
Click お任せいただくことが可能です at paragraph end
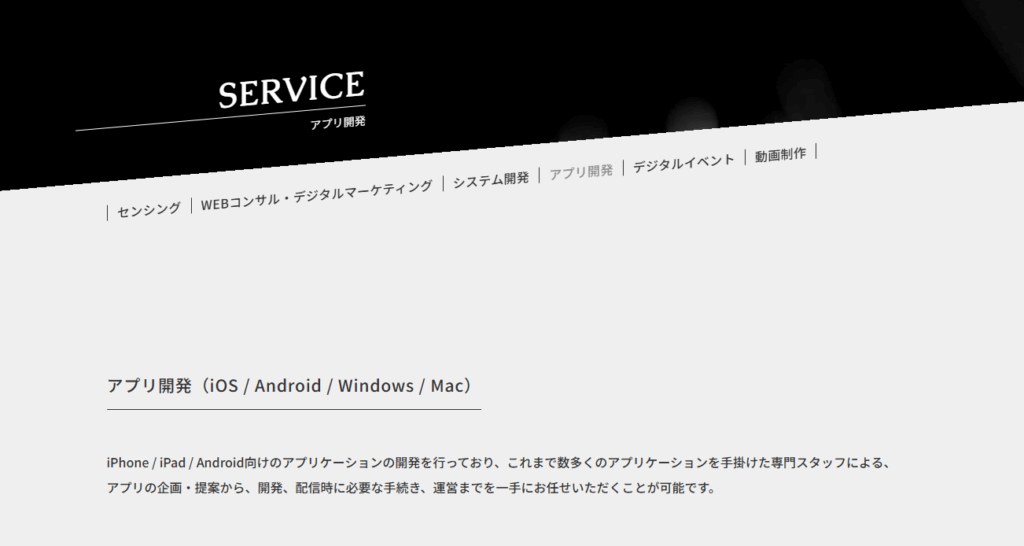(641, 489)
